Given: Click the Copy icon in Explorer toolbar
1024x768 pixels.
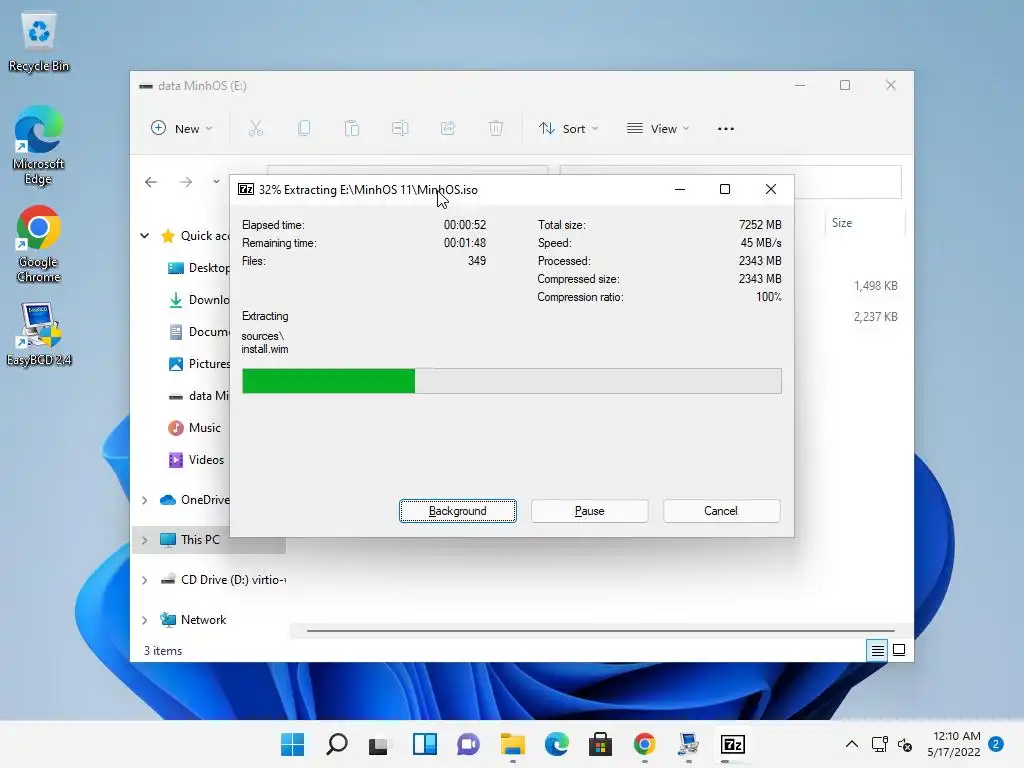Looking at the screenshot, I should (x=304, y=129).
